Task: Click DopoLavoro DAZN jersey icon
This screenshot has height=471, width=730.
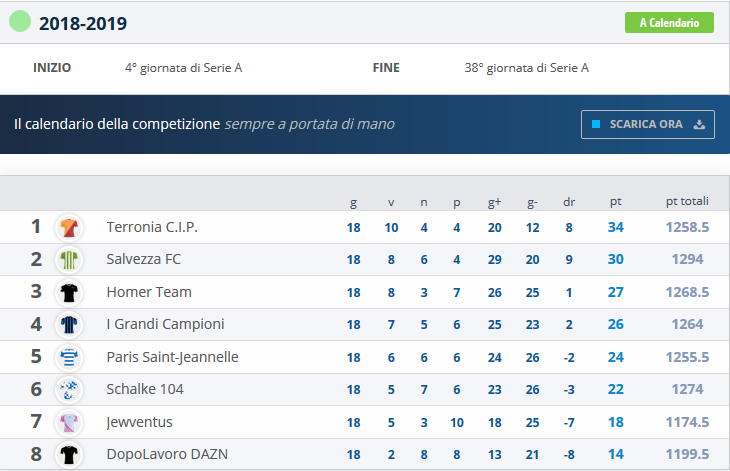Action: (x=69, y=455)
